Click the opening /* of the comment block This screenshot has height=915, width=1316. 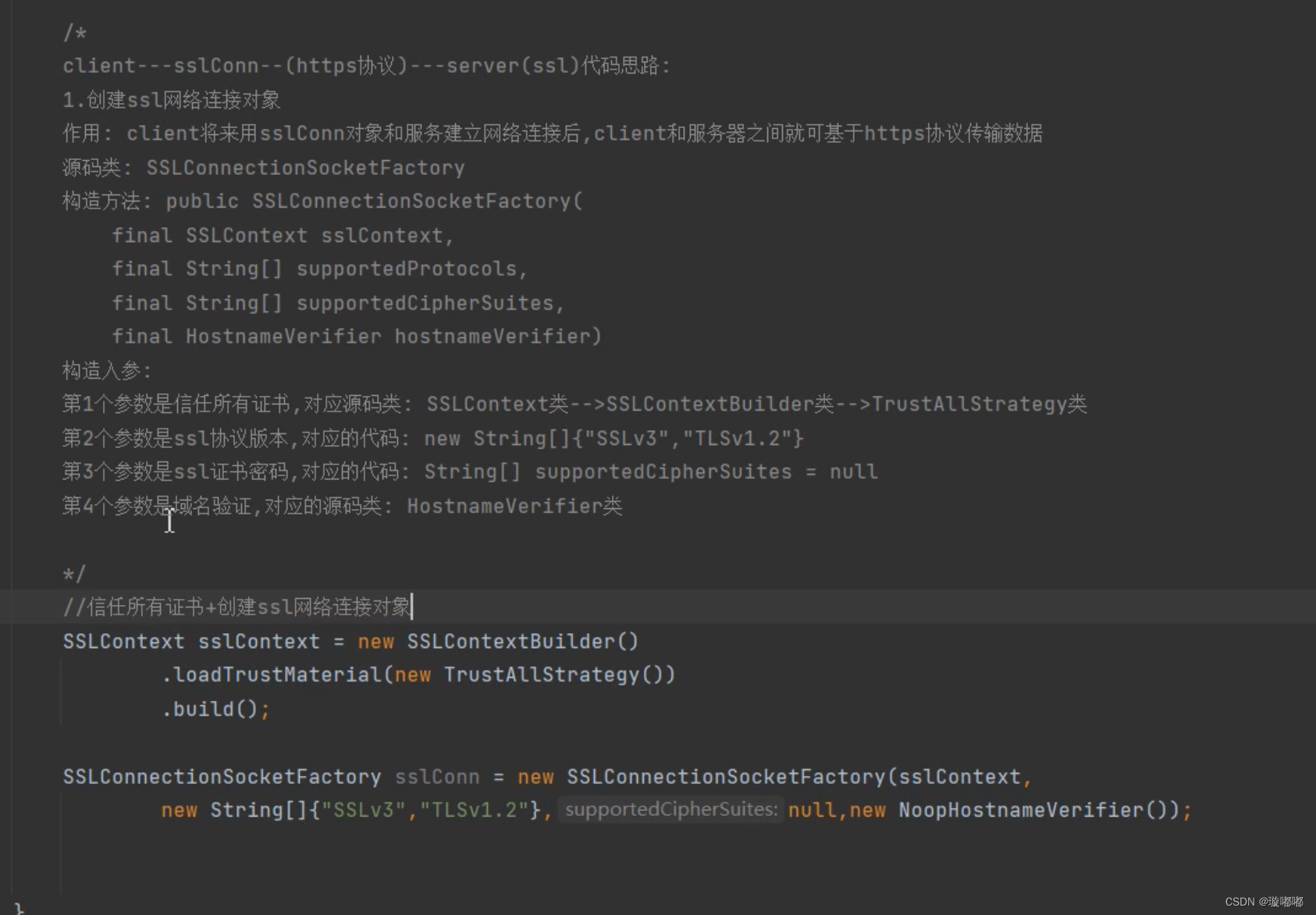(x=74, y=33)
